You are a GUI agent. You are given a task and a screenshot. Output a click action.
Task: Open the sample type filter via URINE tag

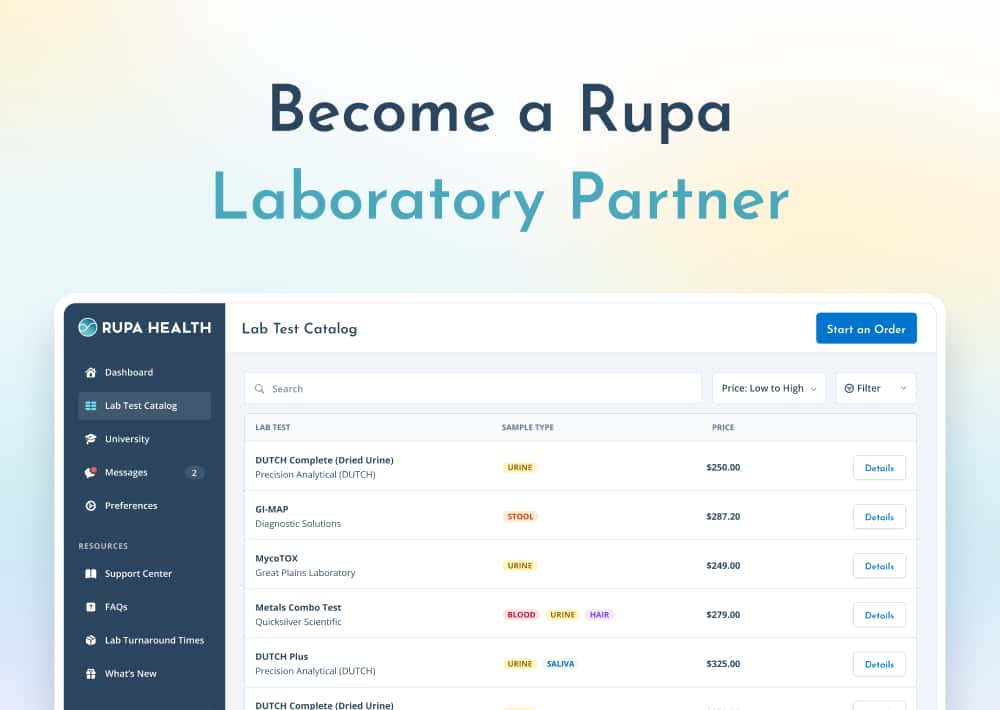click(x=519, y=467)
